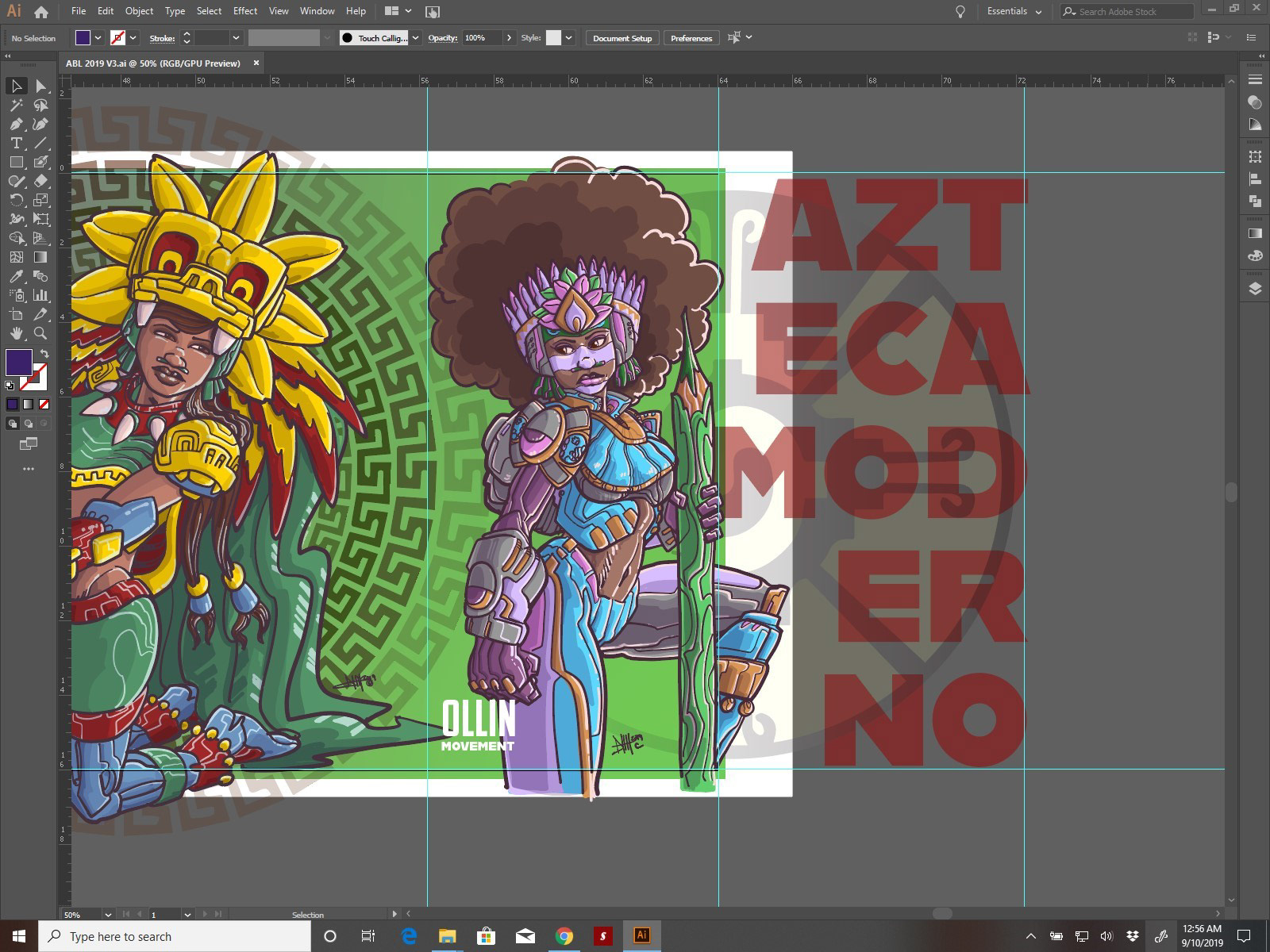Select the Selection tool arrow
The height and width of the screenshot is (952, 1270).
coord(16,86)
